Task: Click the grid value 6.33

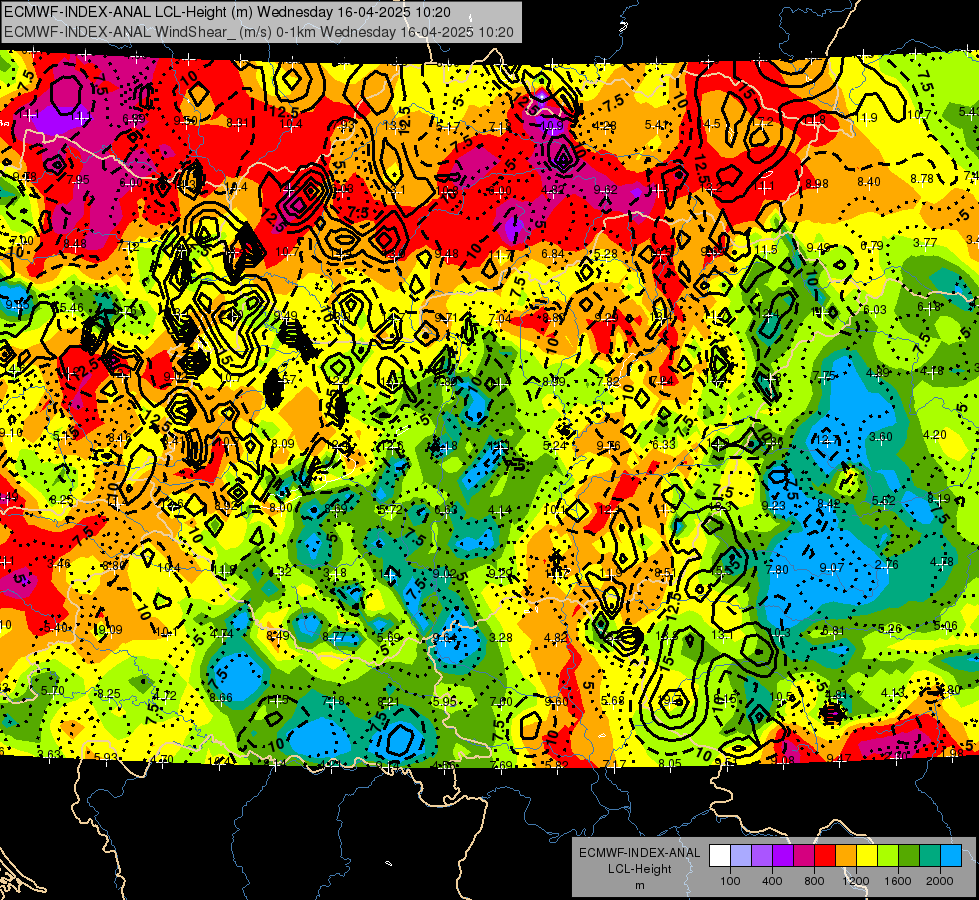Action: click(x=664, y=444)
